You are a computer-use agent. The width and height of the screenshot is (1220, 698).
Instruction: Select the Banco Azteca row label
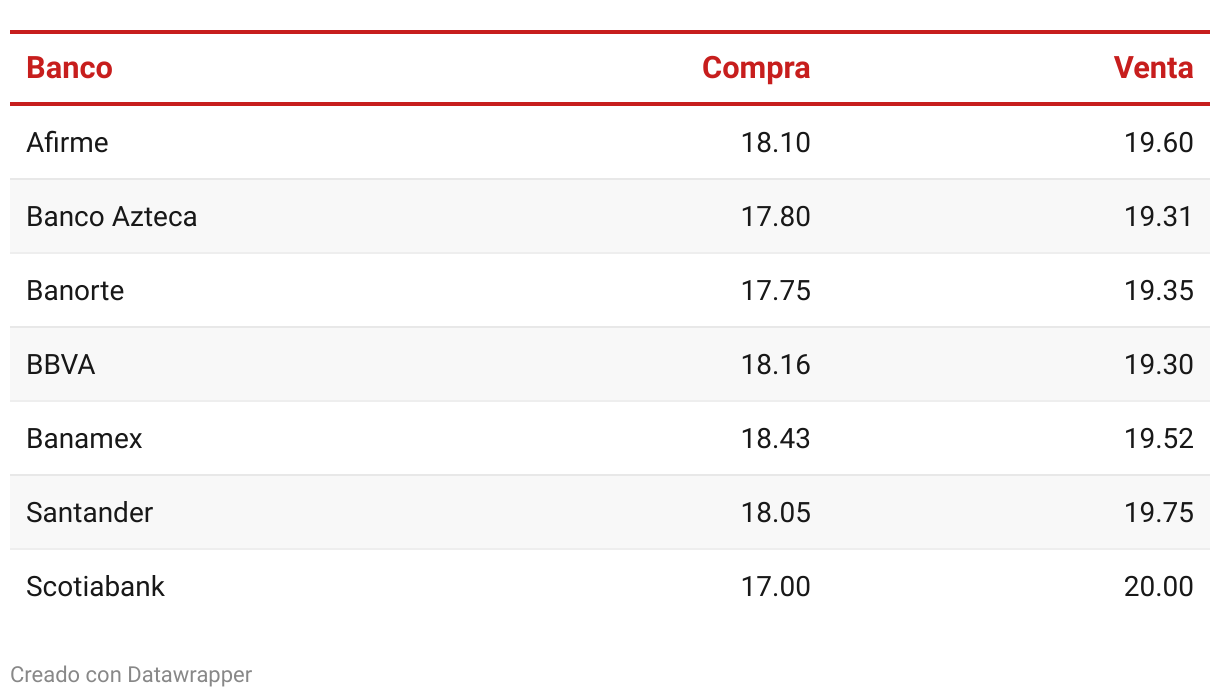click(111, 216)
